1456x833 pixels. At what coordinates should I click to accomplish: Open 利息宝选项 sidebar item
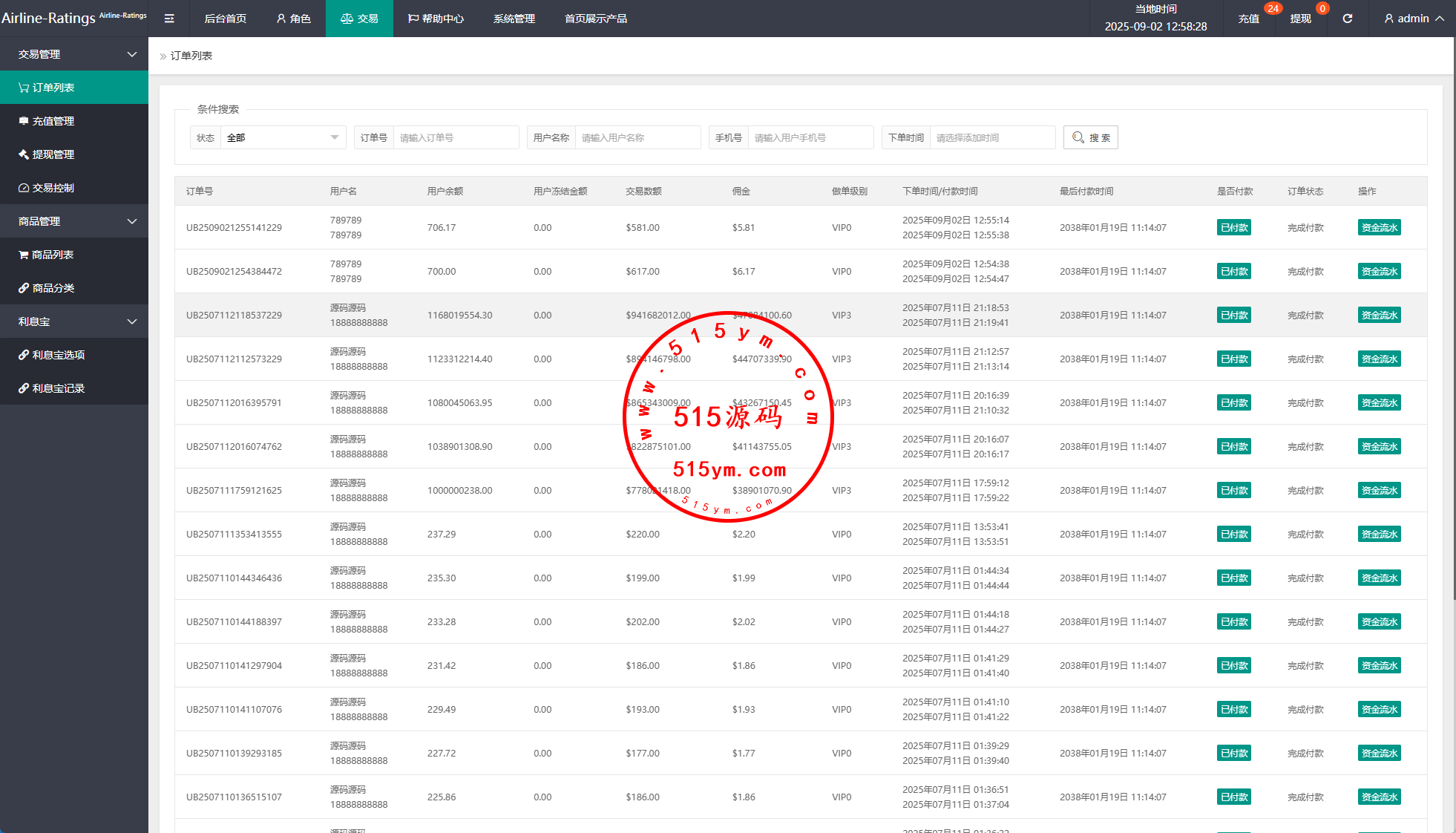pos(58,355)
